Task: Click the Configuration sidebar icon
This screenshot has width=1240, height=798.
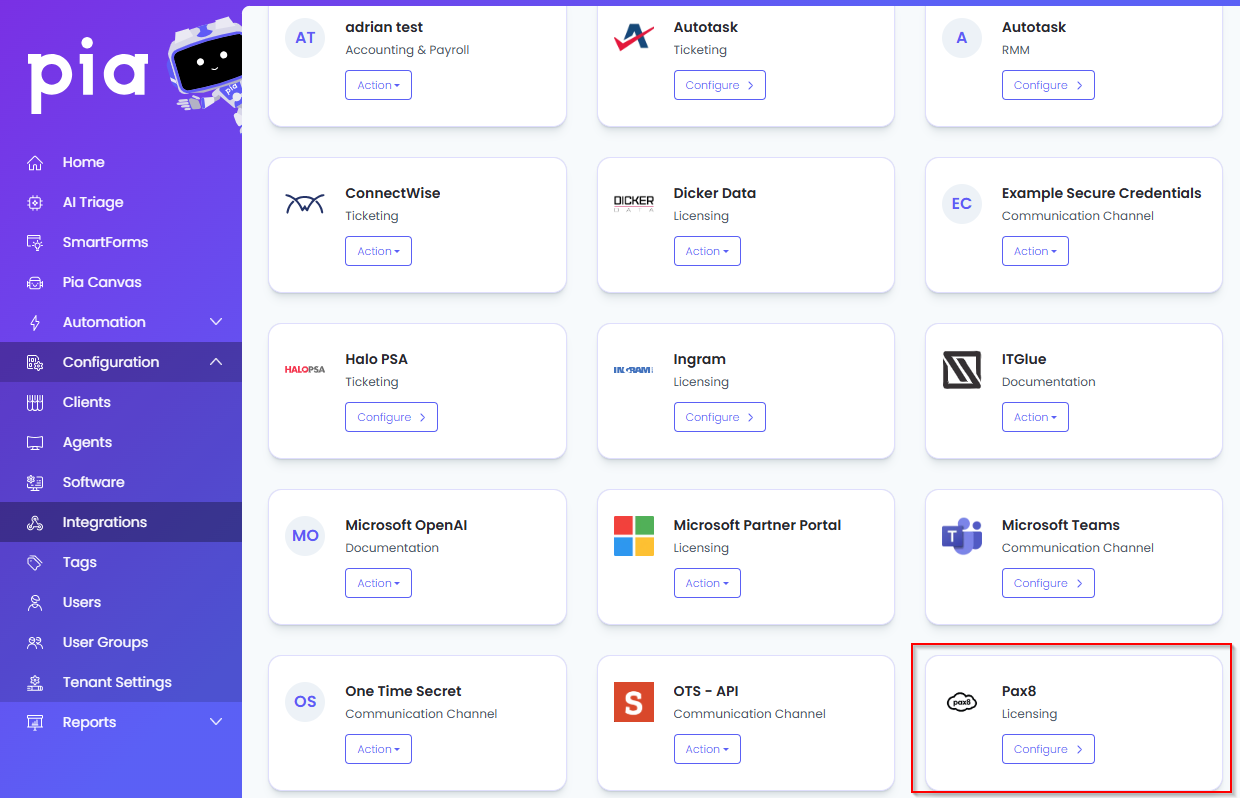Action: tap(35, 362)
